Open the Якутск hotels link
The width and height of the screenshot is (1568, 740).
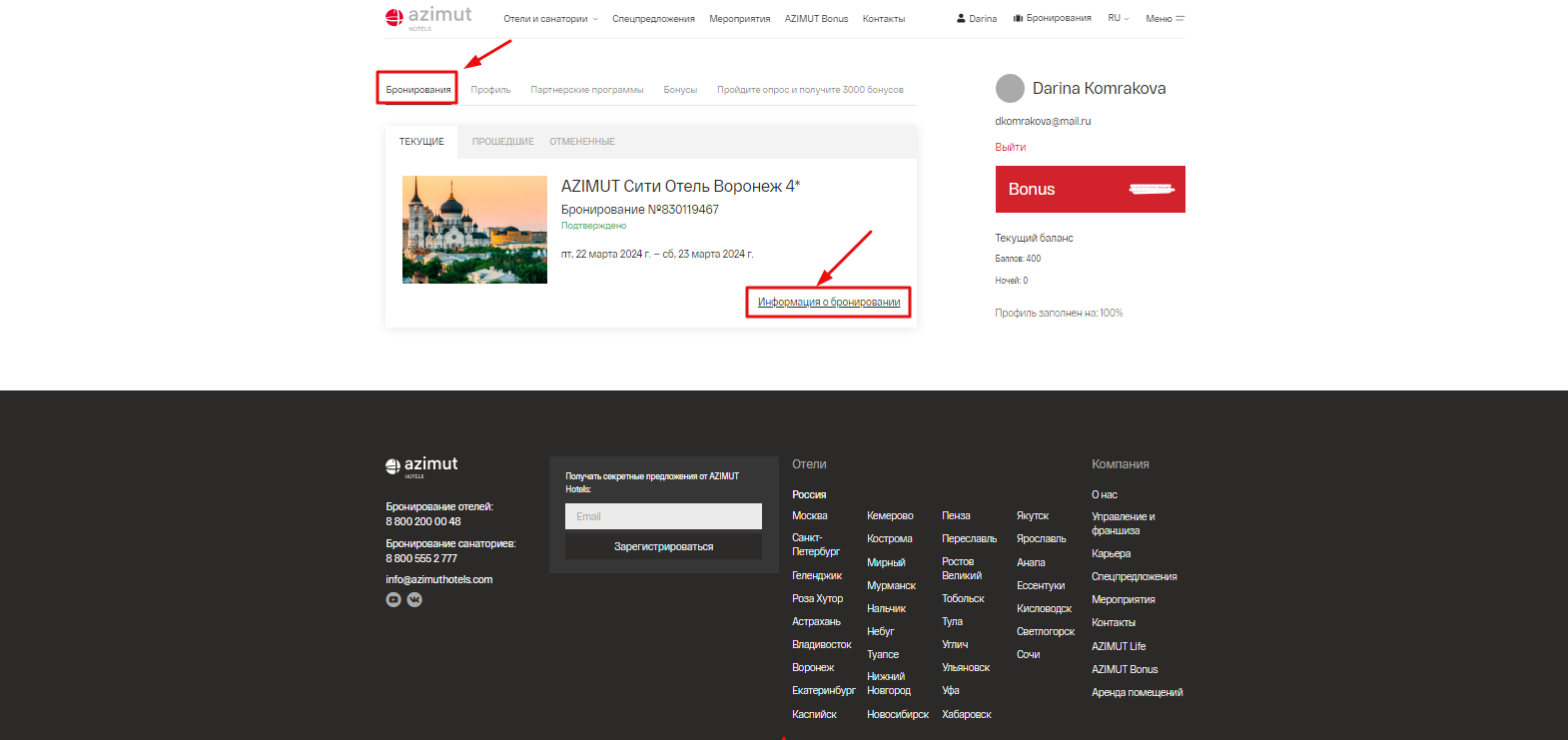[x=1033, y=515]
